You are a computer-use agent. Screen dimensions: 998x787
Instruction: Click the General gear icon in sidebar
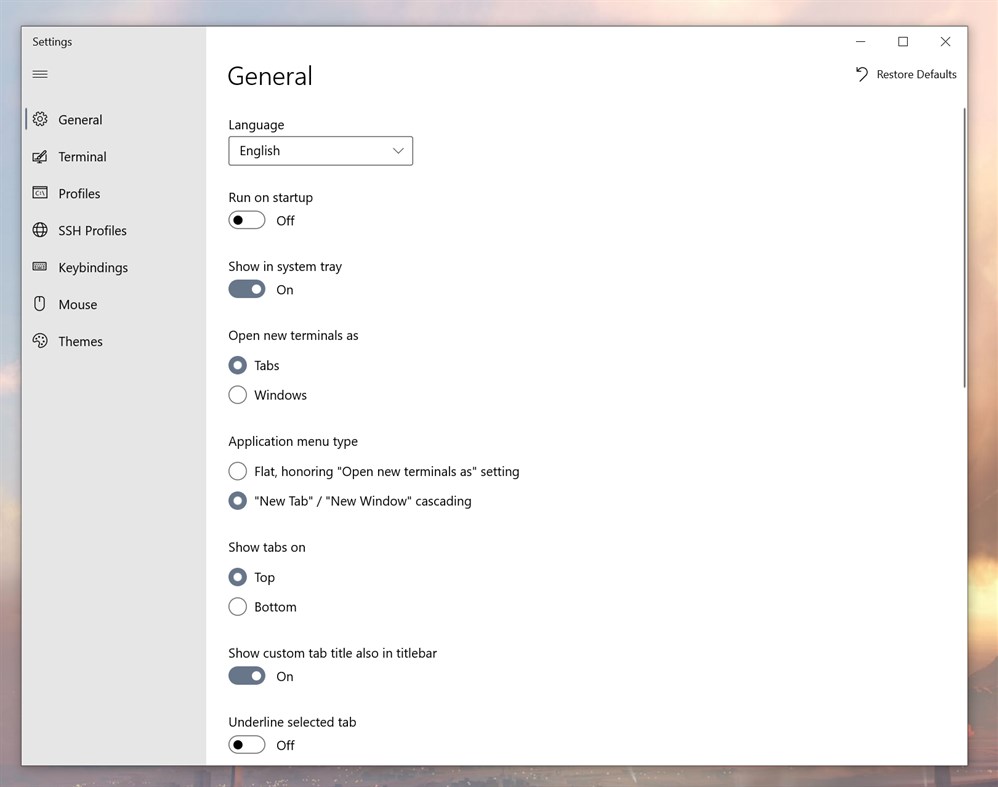(x=40, y=119)
